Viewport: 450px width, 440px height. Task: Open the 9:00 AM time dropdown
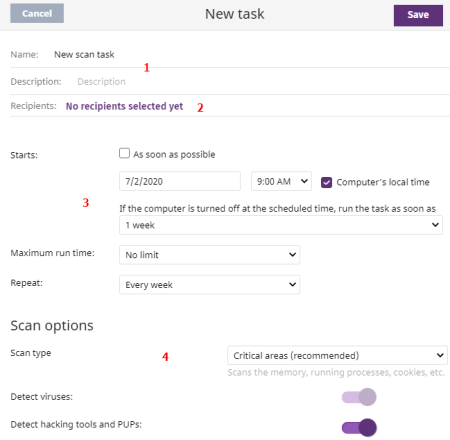point(281,181)
